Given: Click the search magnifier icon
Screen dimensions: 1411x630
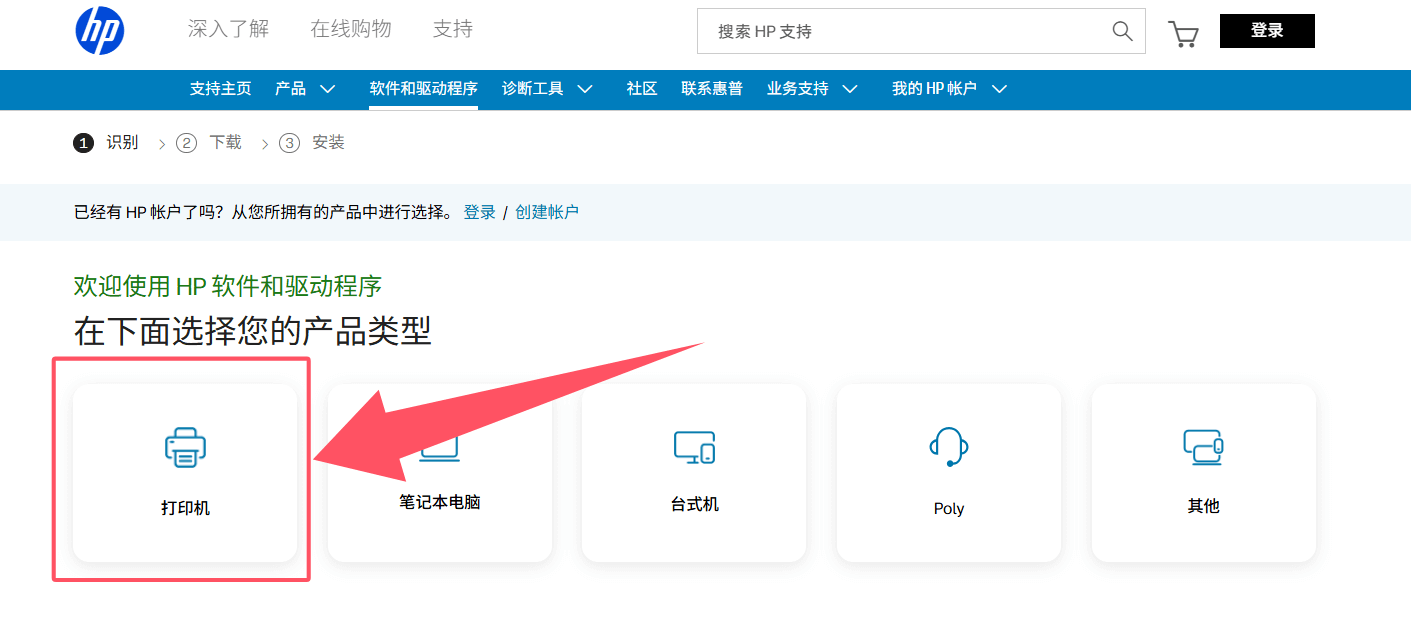Looking at the screenshot, I should pos(1122,31).
